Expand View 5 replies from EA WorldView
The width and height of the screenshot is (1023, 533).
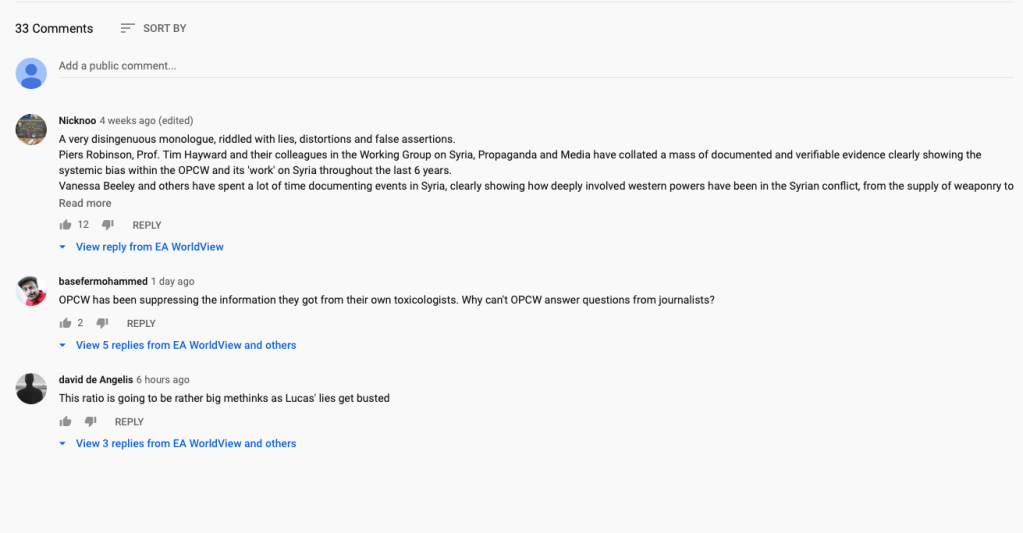[x=185, y=345]
